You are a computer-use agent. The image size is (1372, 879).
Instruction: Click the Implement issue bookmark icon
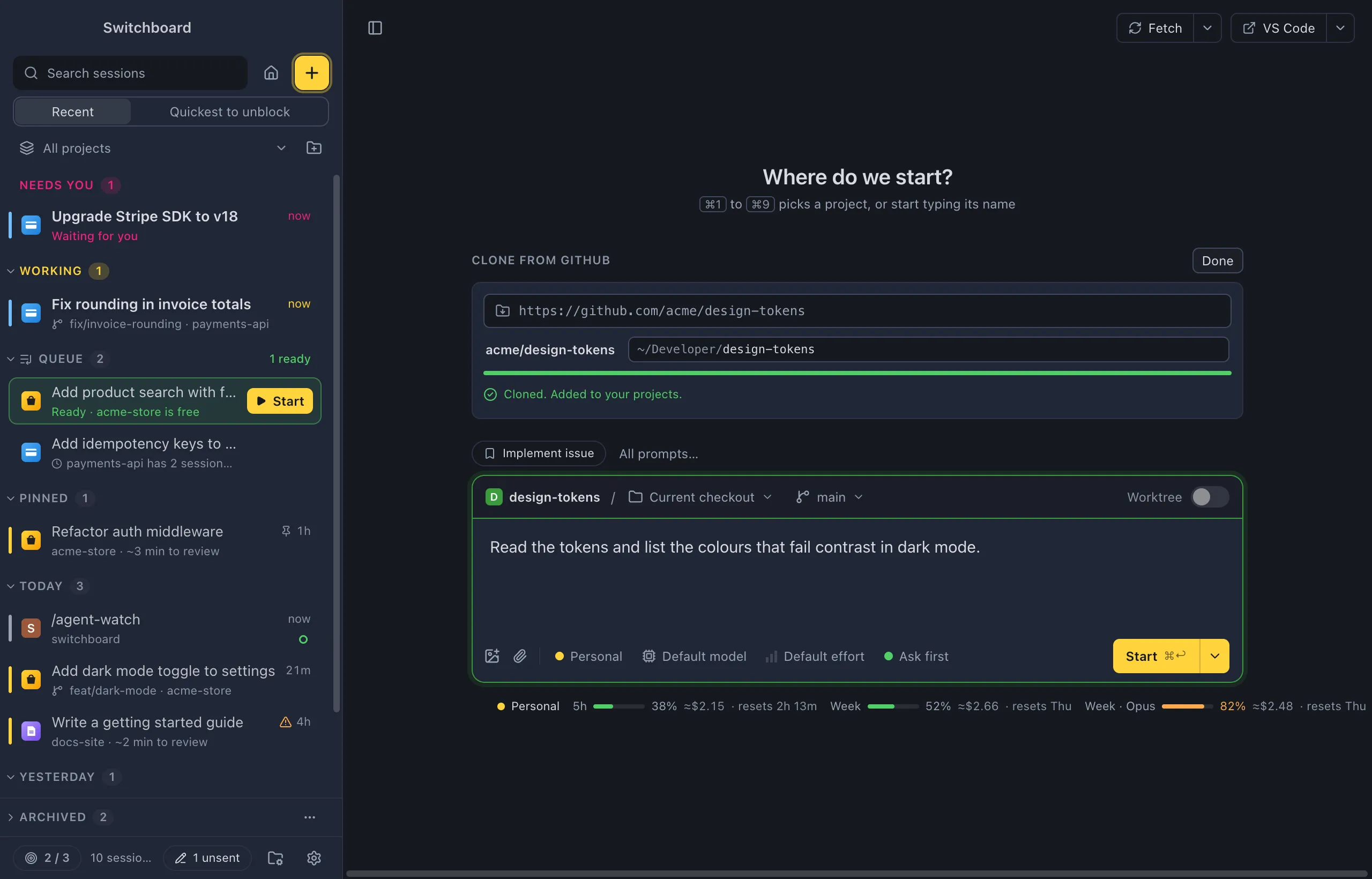point(490,453)
